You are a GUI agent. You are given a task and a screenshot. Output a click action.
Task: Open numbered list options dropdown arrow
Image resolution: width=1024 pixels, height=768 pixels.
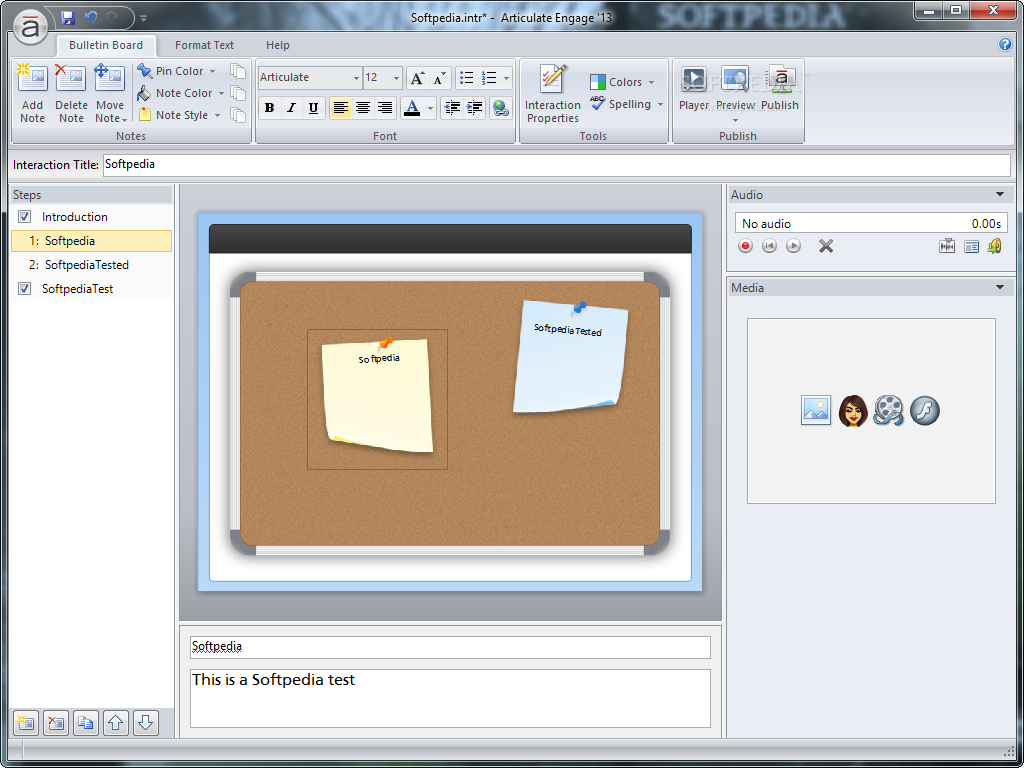tap(506, 78)
